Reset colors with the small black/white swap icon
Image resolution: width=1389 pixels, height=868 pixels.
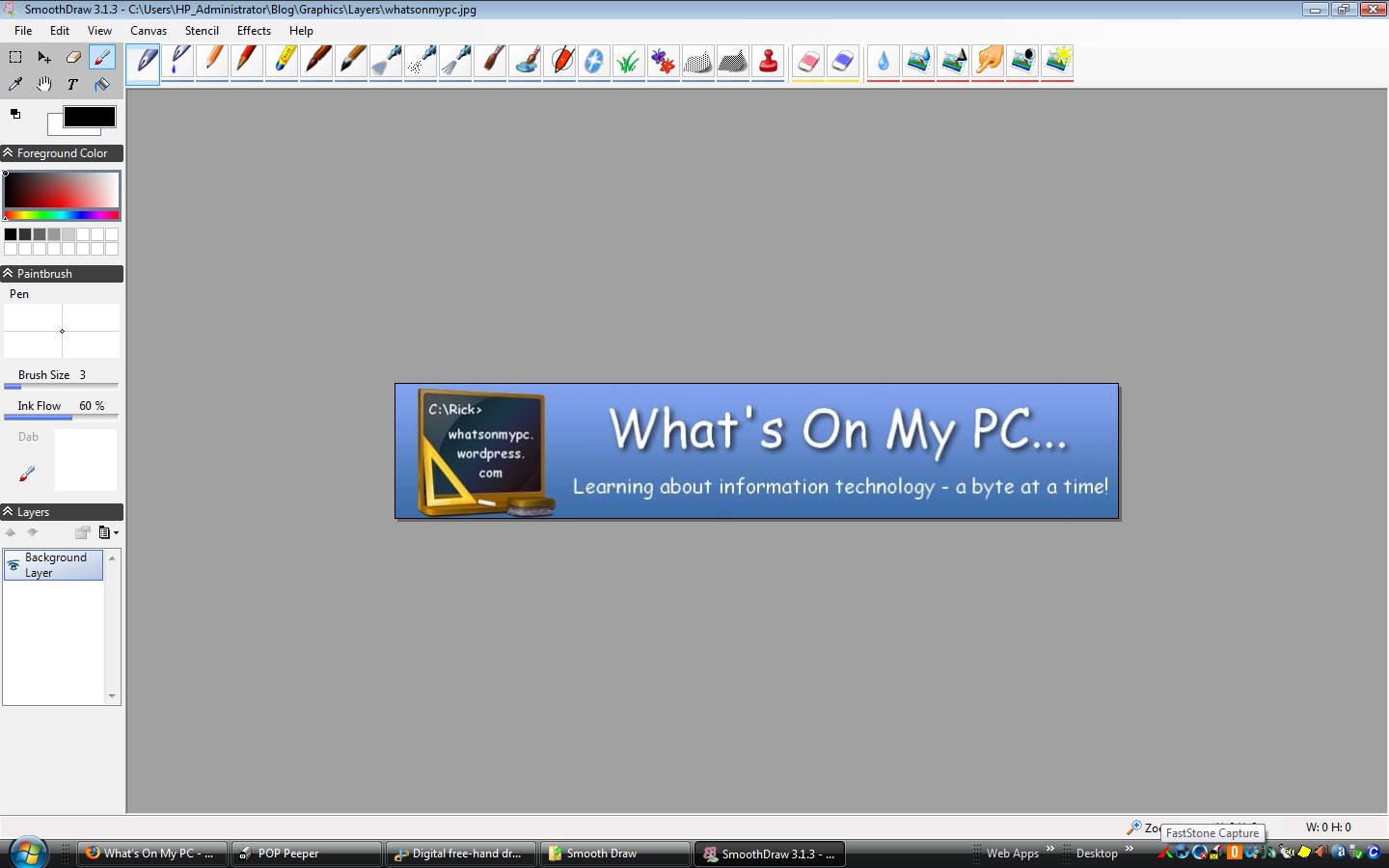click(x=15, y=114)
